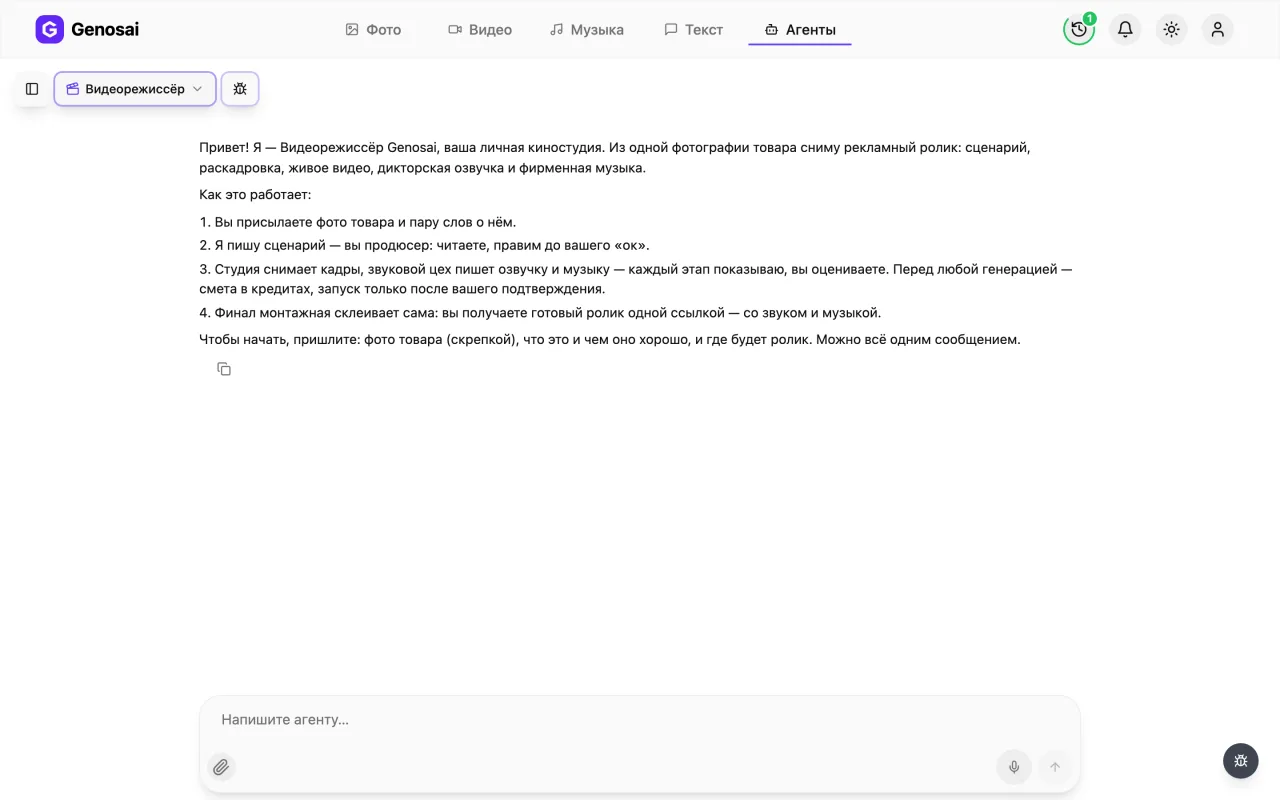
Task: Expand the Видеорежиссёр agent dropdown
Action: click(x=135, y=89)
